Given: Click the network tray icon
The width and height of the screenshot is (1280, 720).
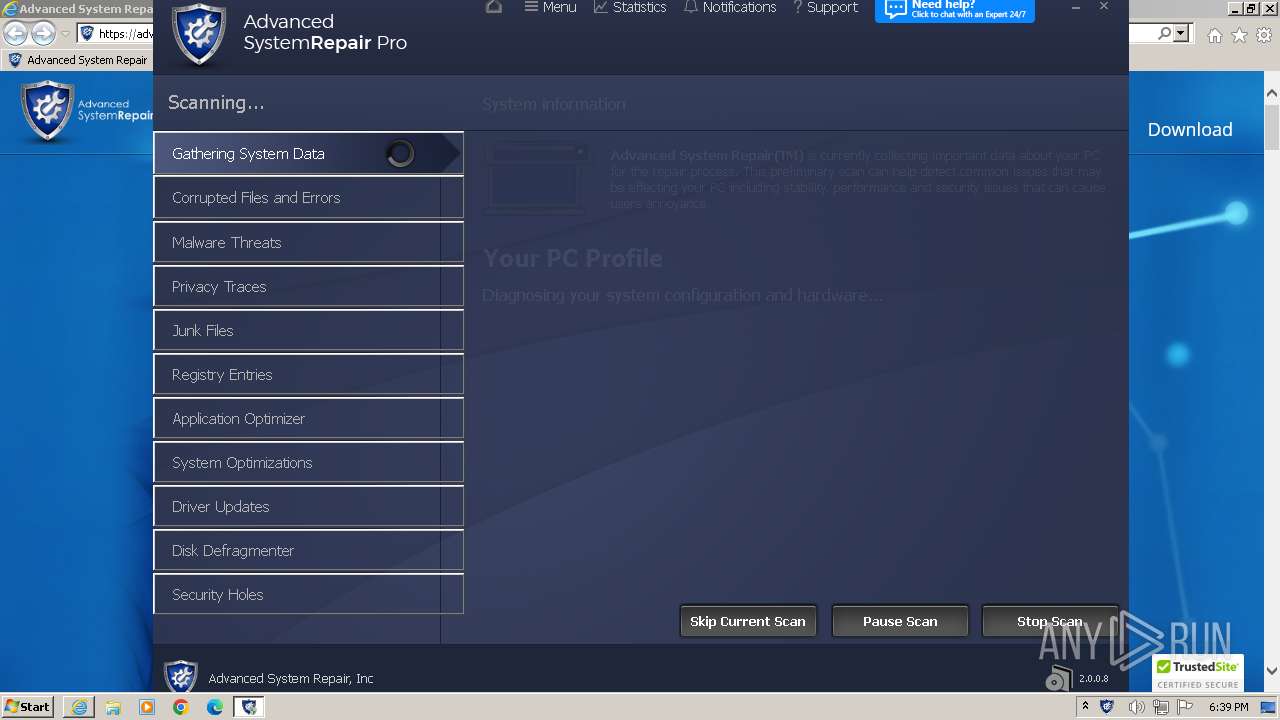Looking at the screenshot, I should 1161,707.
